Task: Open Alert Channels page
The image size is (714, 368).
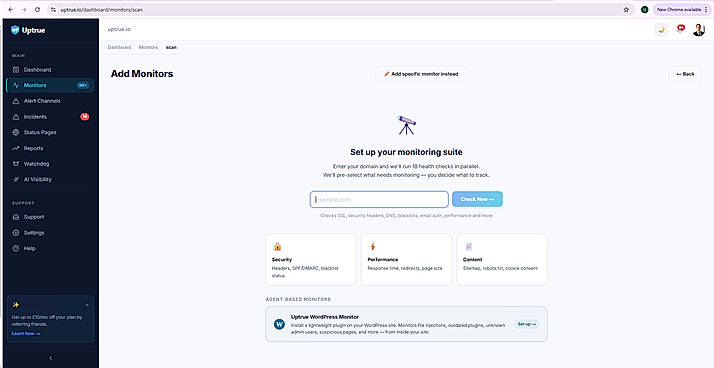Action: coord(50,101)
